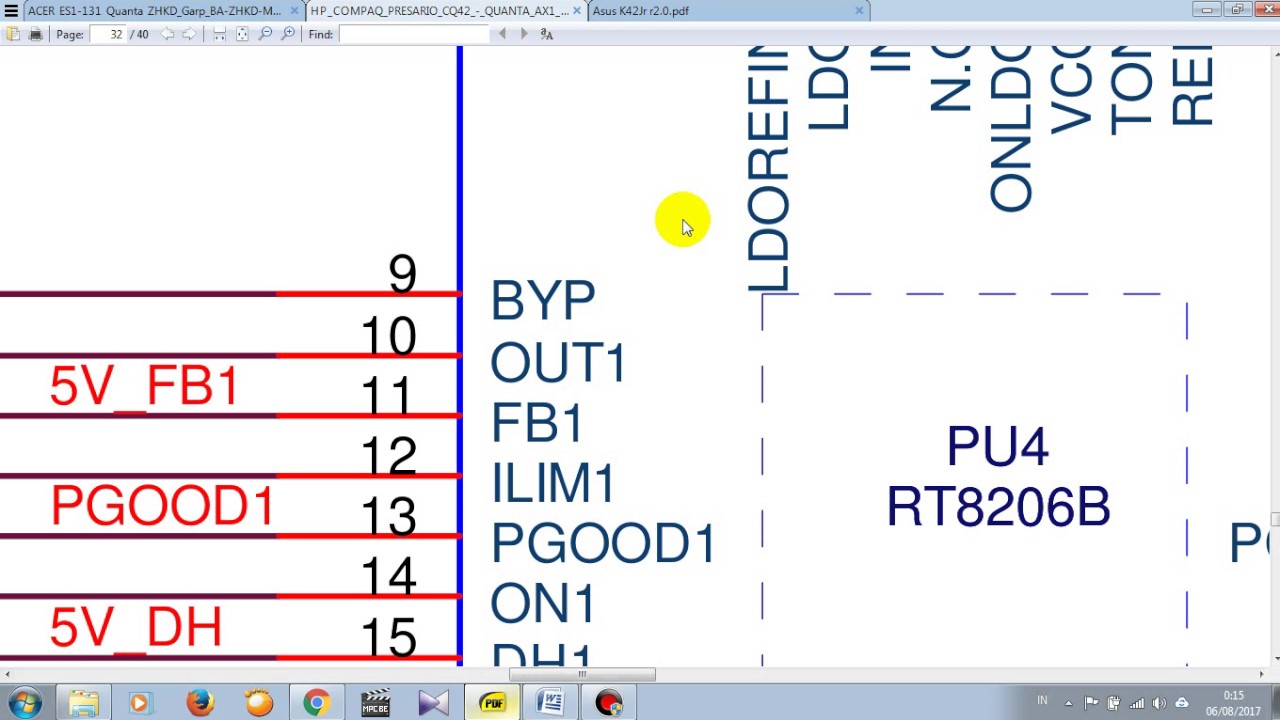Close the HP_COMPAQ_PRESARIO_CQ42 tab
Image resolution: width=1280 pixels, height=720 pixels.
point(577,10)
